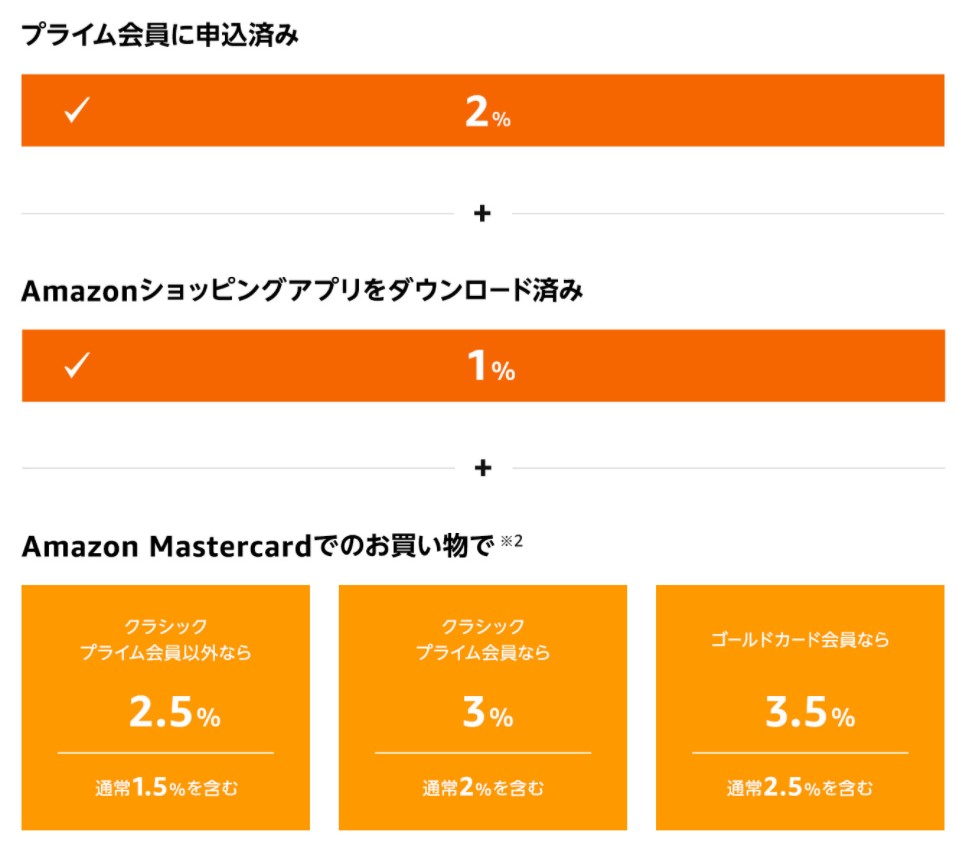Viewport: 957px width, 842px height.
Task: Click the 通常2.5%を含む note
Action: [800, 788]
